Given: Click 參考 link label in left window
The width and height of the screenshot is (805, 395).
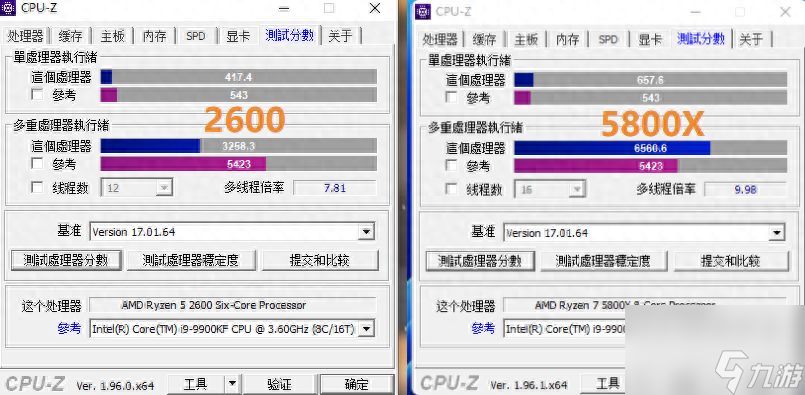Looking at the screenshot, I should 69,329.
